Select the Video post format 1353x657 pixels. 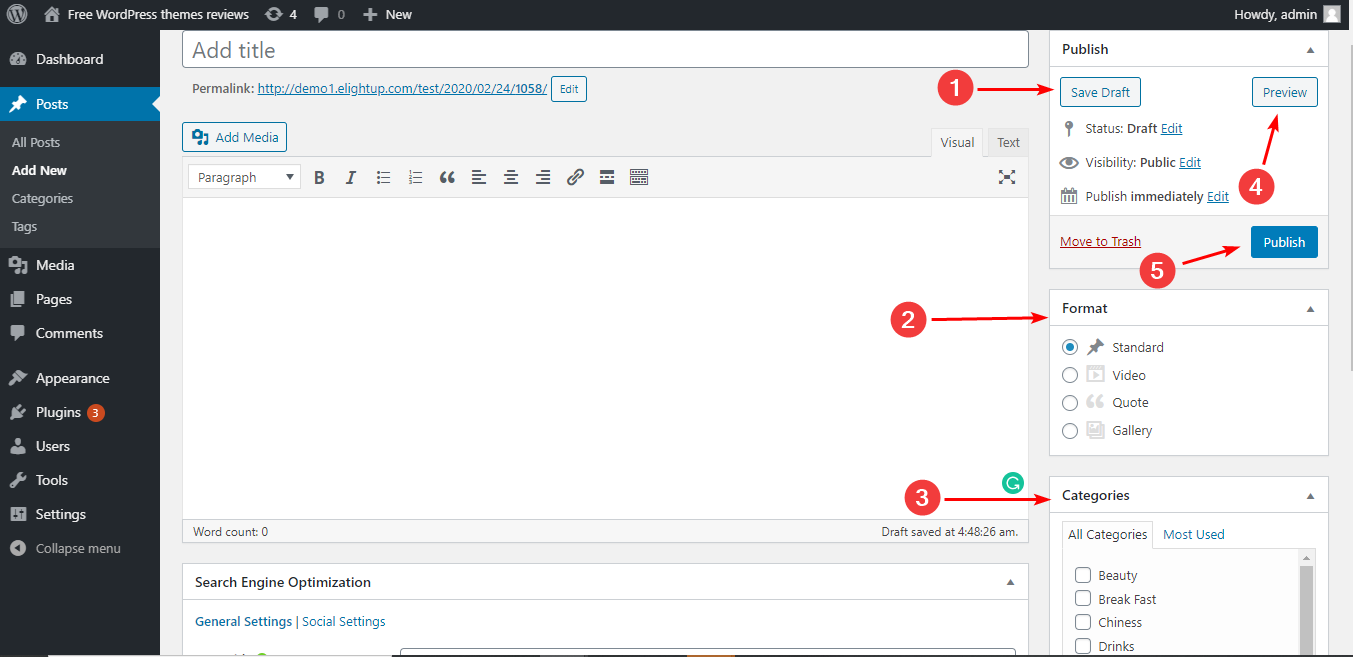point(1070,375)
